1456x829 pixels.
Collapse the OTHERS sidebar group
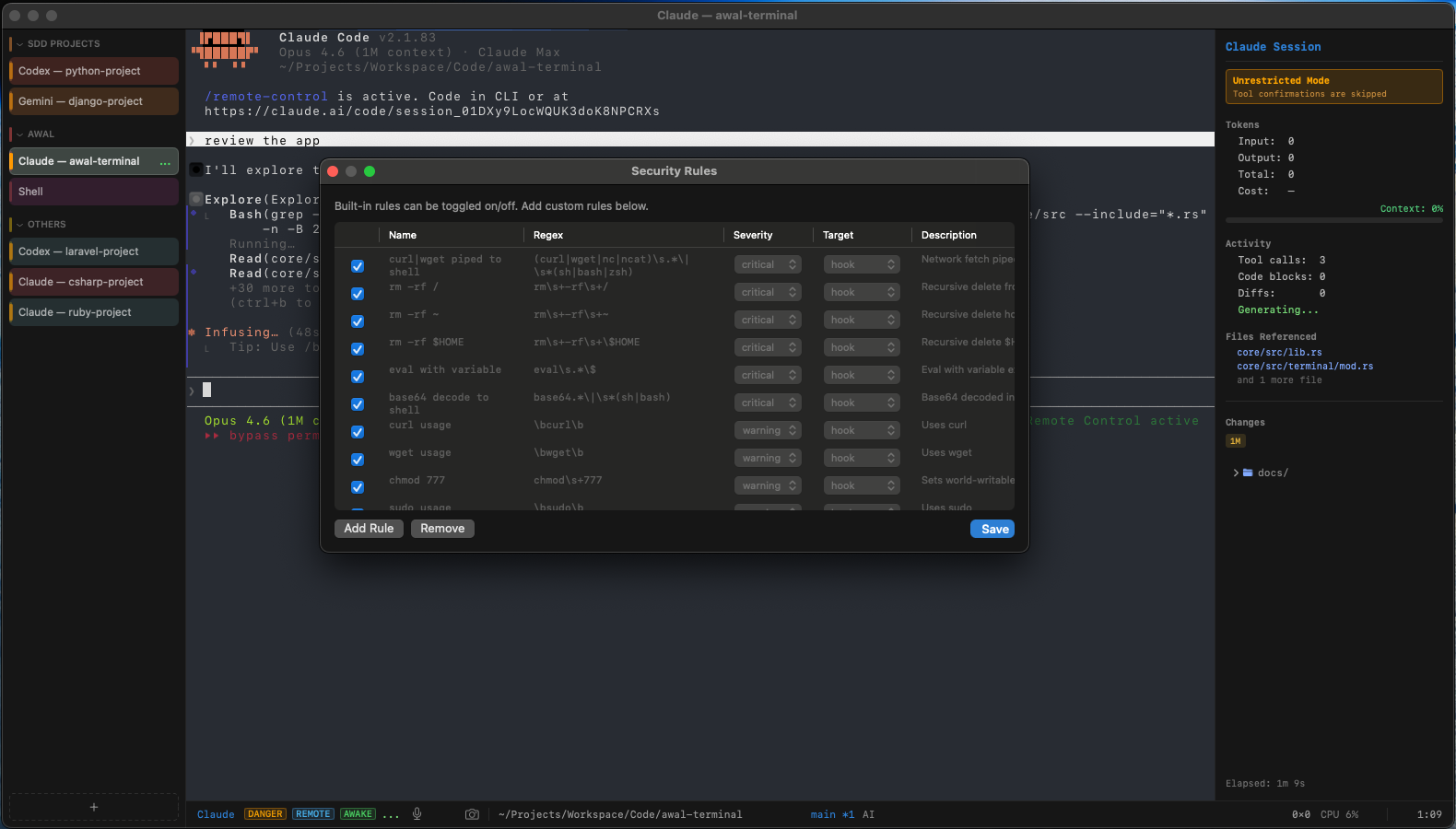click(19, 225)
